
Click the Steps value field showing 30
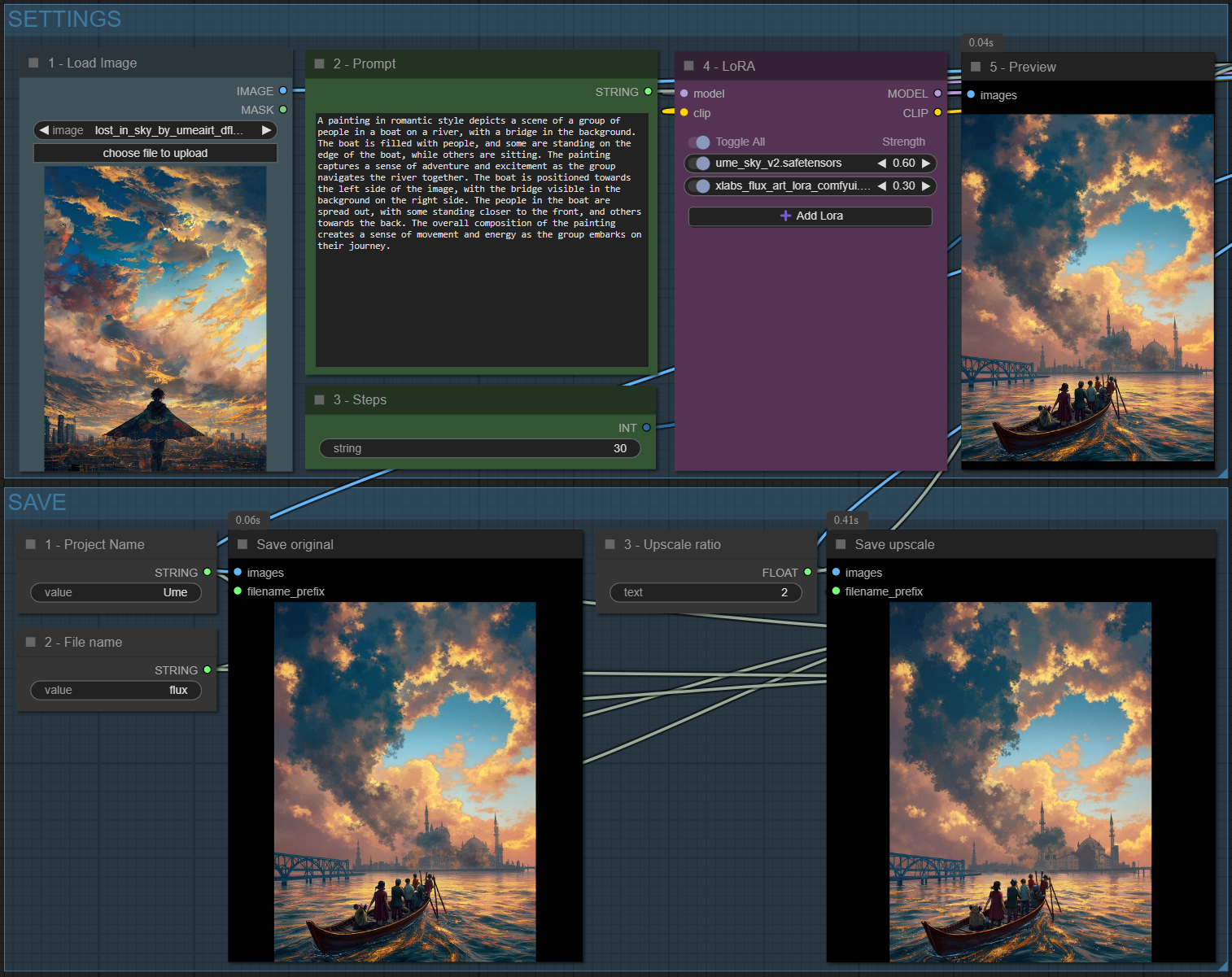480,448
